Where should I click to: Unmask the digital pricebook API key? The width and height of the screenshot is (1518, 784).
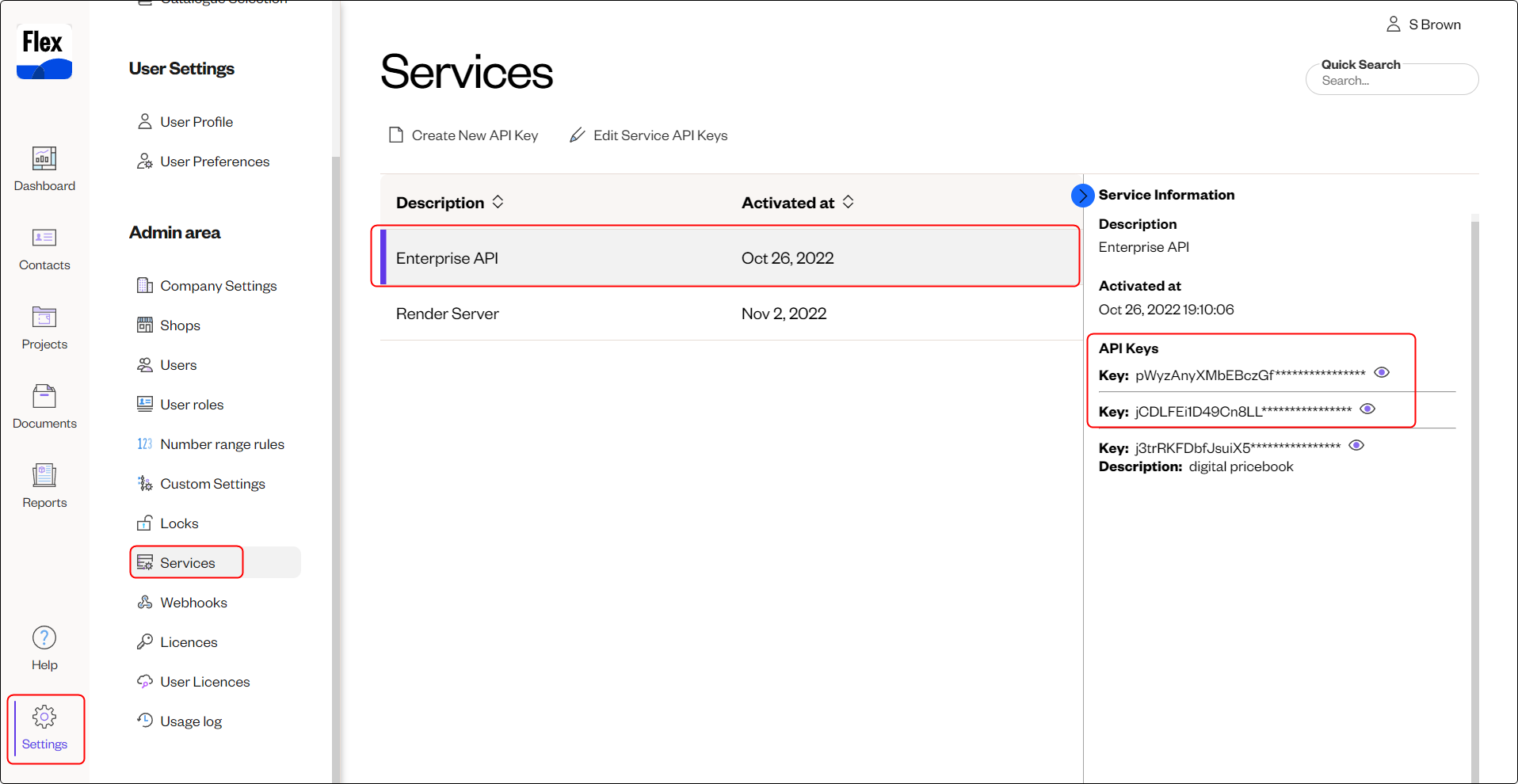[1356, 446]
